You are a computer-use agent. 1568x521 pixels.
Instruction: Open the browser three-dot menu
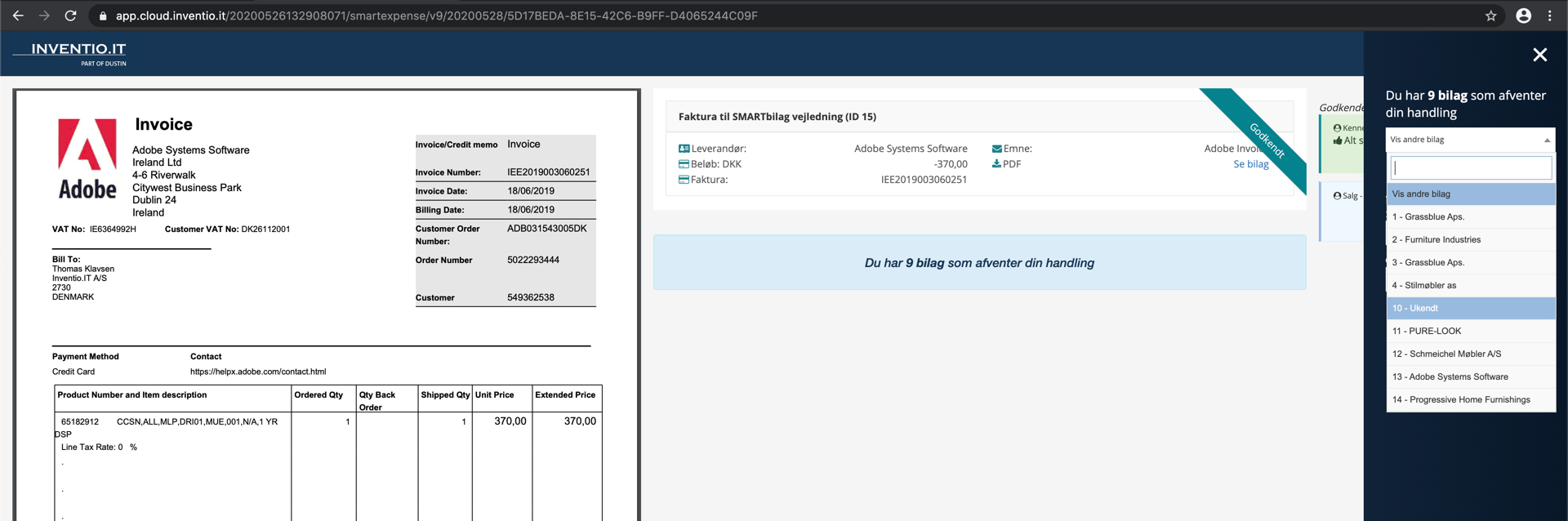[1549, 16]
